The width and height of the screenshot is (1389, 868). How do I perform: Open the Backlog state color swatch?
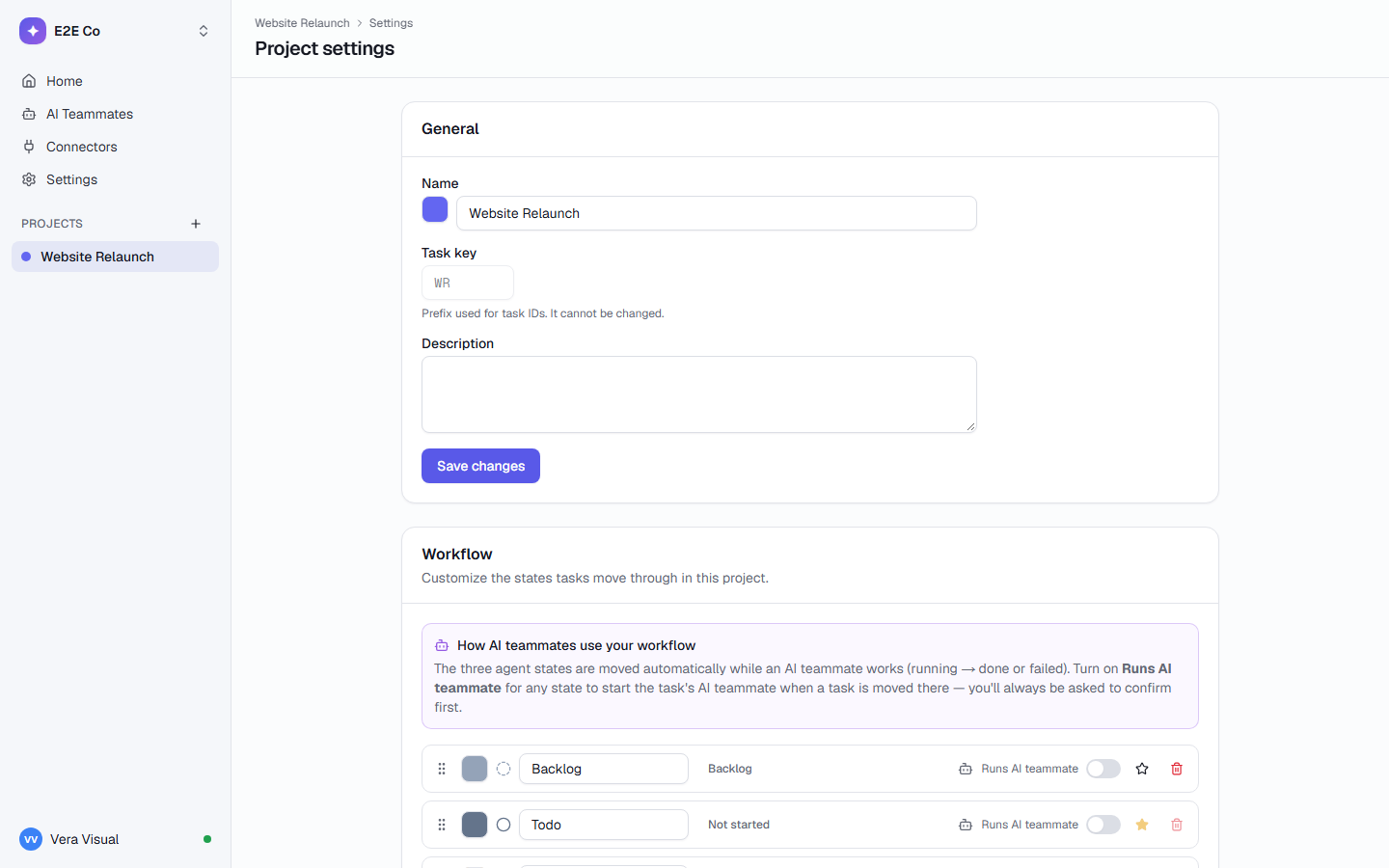coord(475,769)
